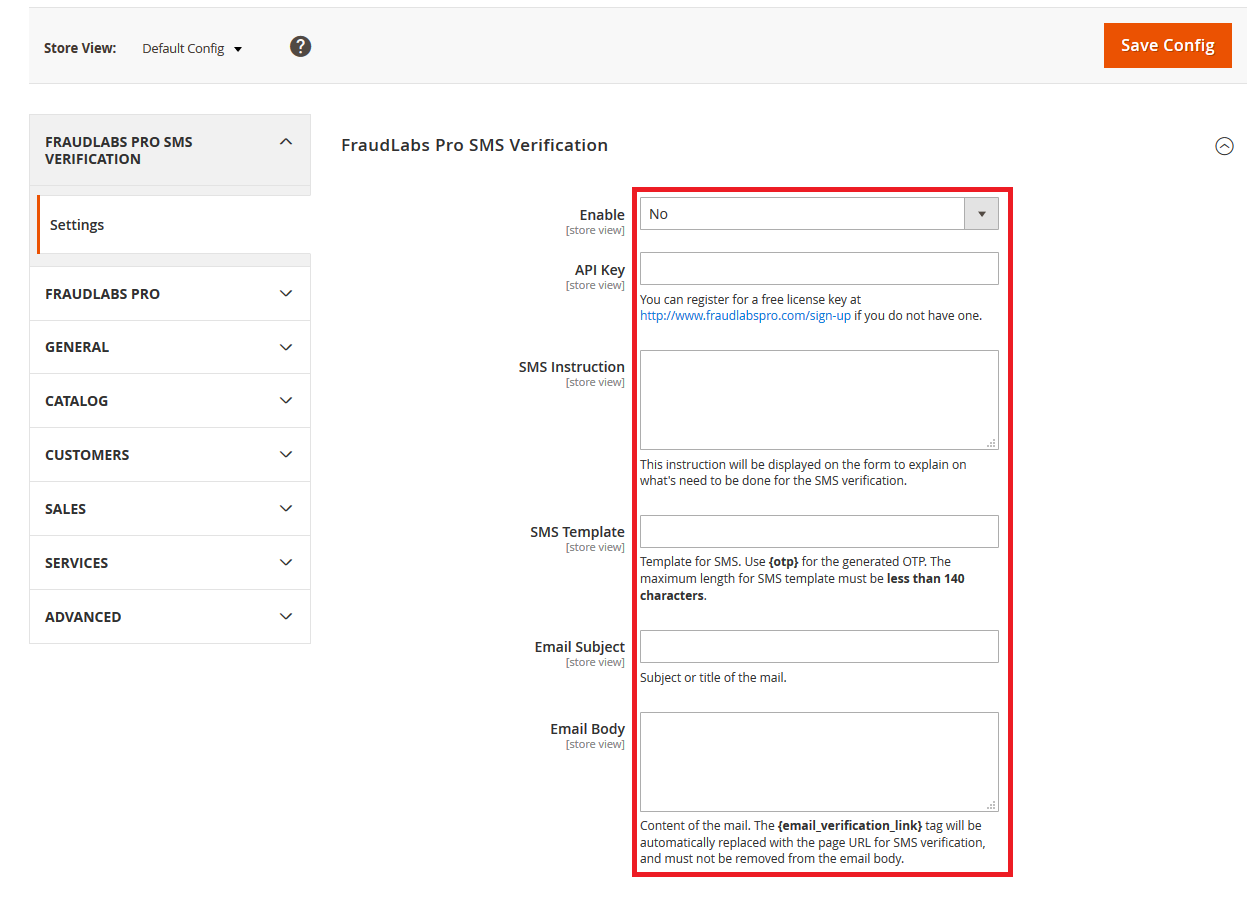Expand the SALES sidebar section

pyautogui.click(x=170, y=509)
